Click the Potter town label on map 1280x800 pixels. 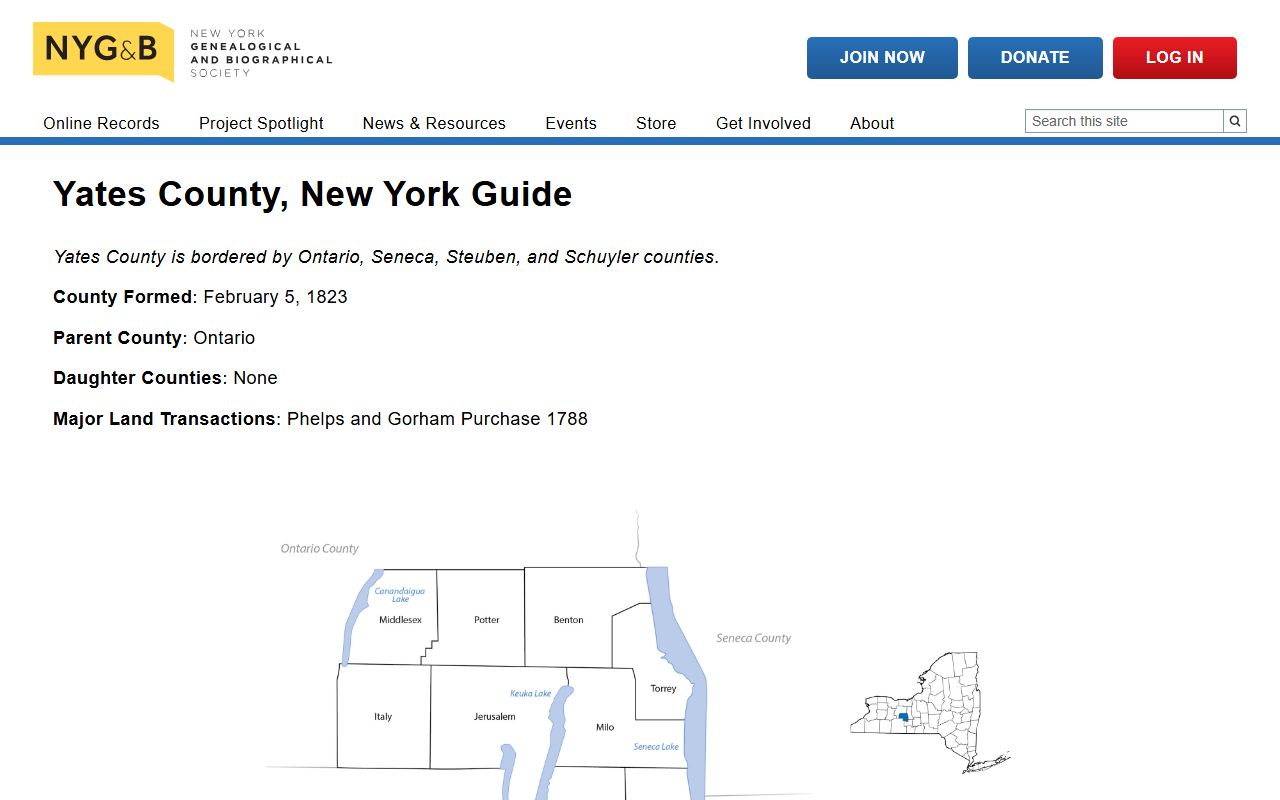[487, 620]
